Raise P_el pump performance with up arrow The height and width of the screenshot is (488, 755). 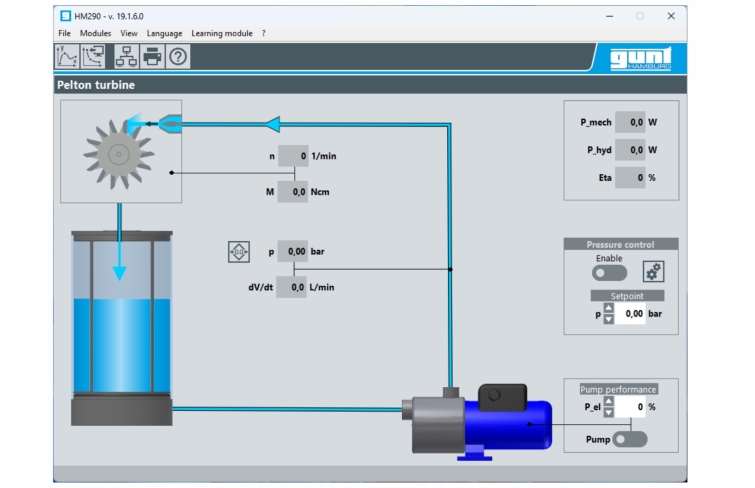[608, 401]
